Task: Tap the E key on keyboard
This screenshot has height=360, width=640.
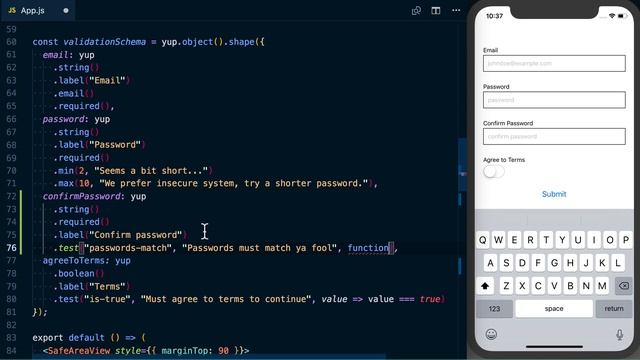Action: [514, 240]
